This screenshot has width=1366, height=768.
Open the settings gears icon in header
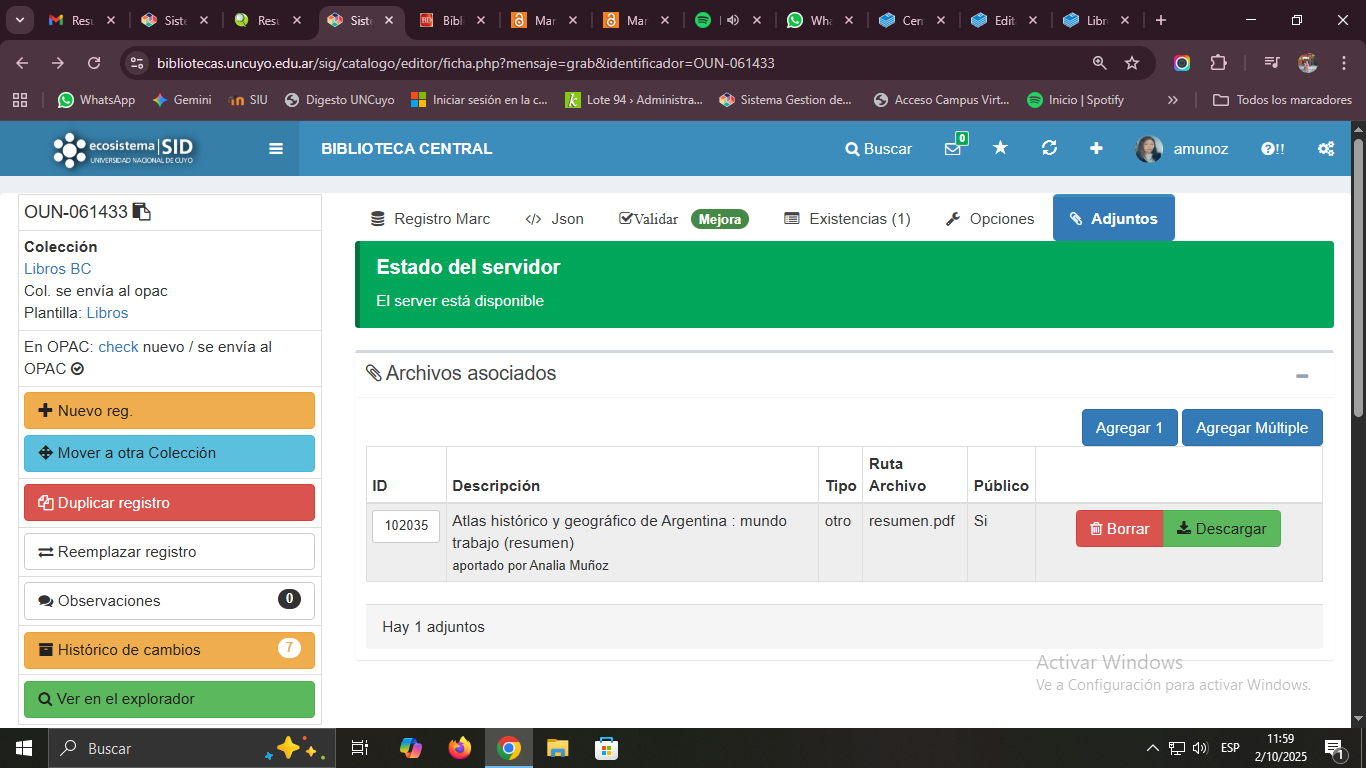pyautogui.click(x=1326, y=149)
